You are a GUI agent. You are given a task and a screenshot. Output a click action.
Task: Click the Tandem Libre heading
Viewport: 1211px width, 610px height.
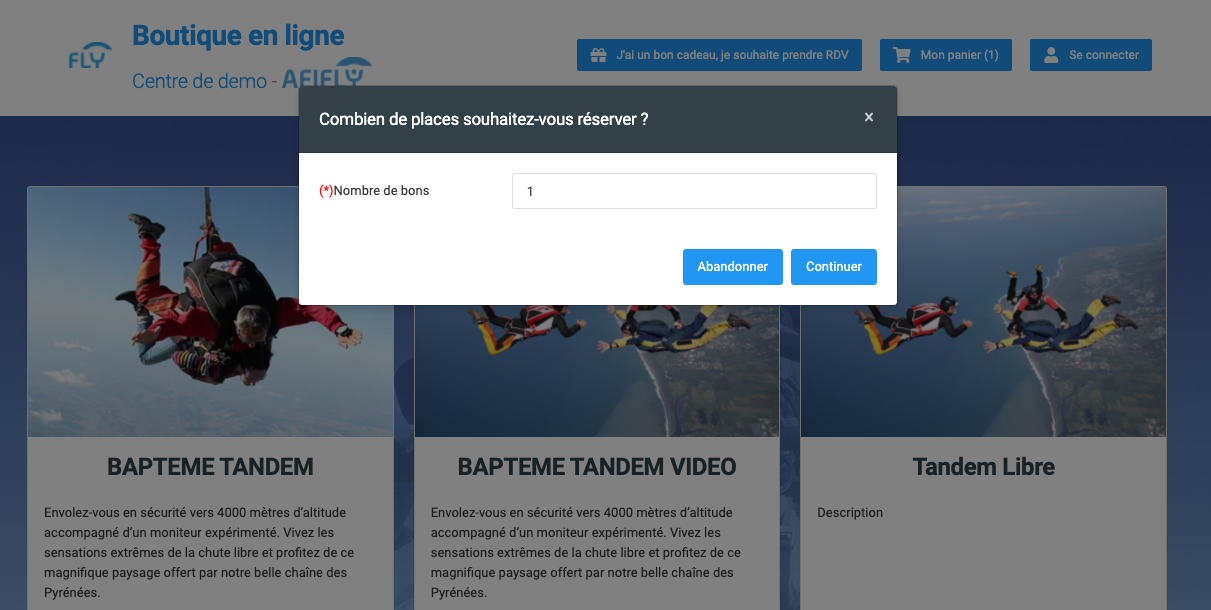pyautogui.click(x=984, y=467)
